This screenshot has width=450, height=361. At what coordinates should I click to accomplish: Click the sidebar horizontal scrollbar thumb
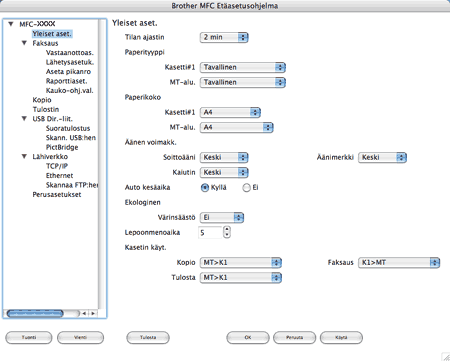[35, 313]
